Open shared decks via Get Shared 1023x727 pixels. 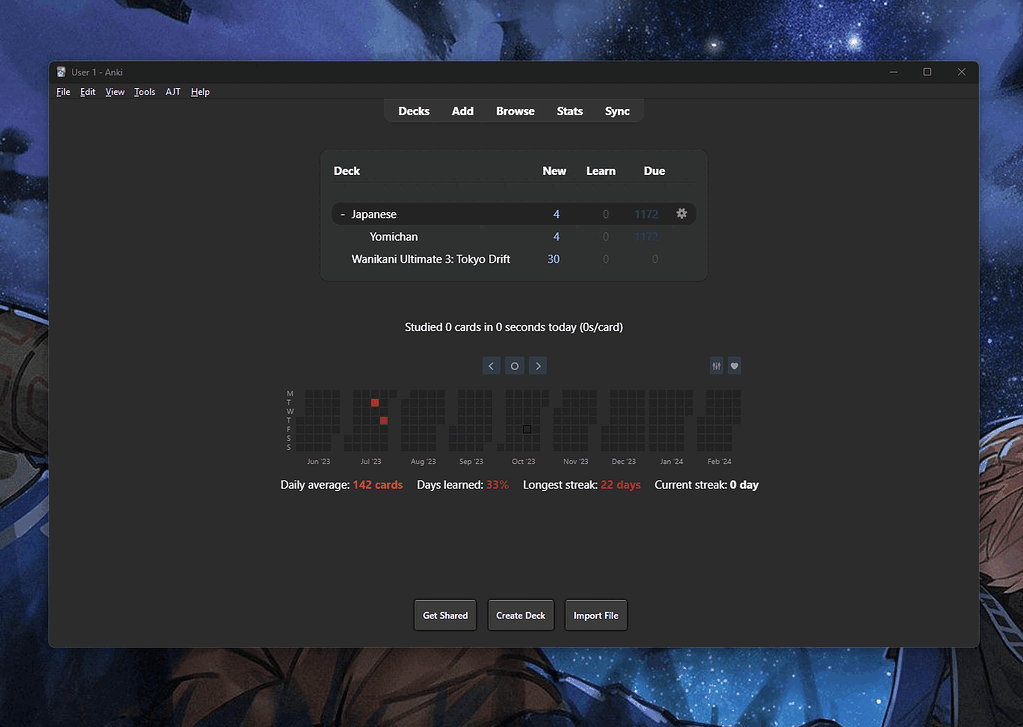click(x=444, y=615)
